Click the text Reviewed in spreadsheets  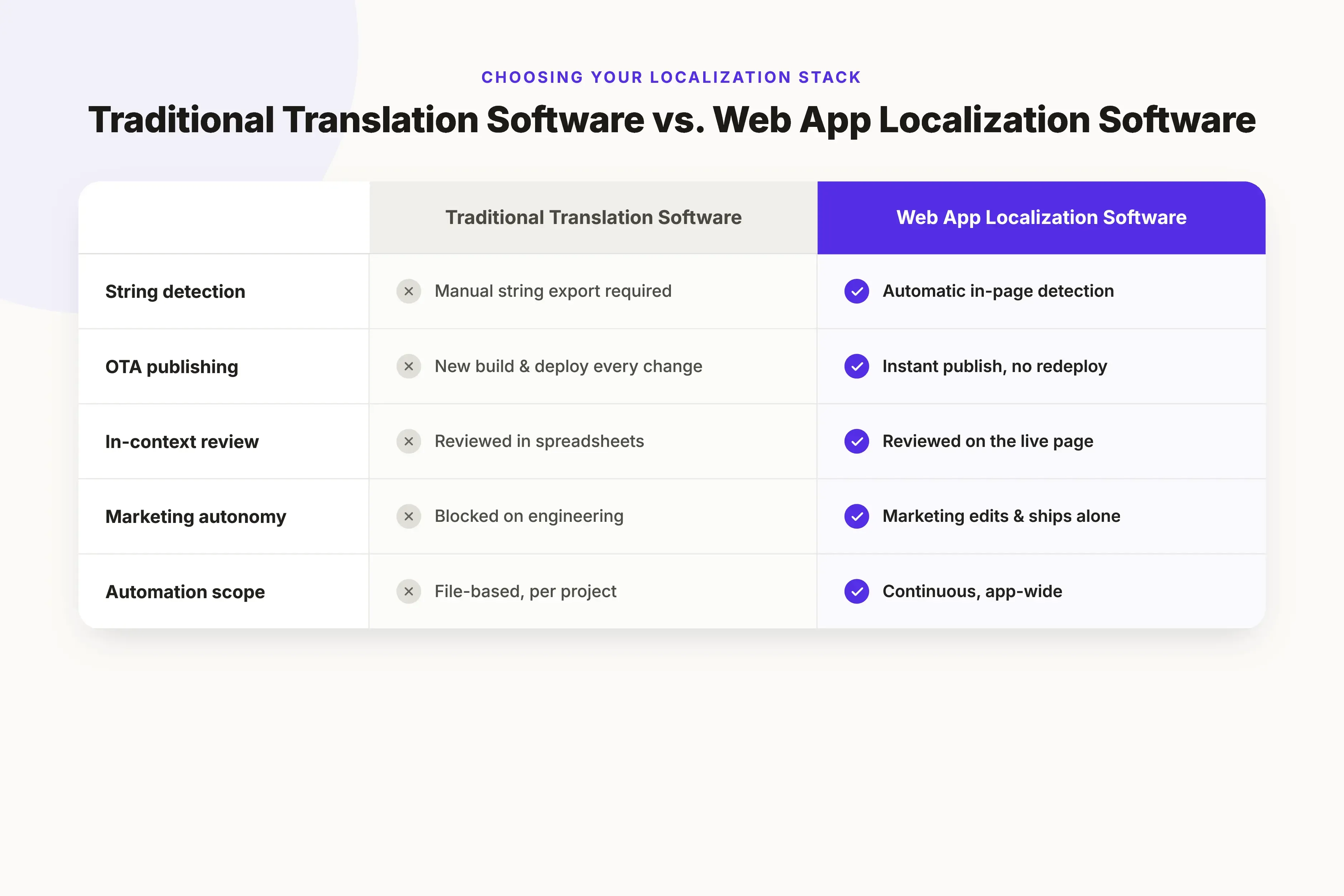539,441
